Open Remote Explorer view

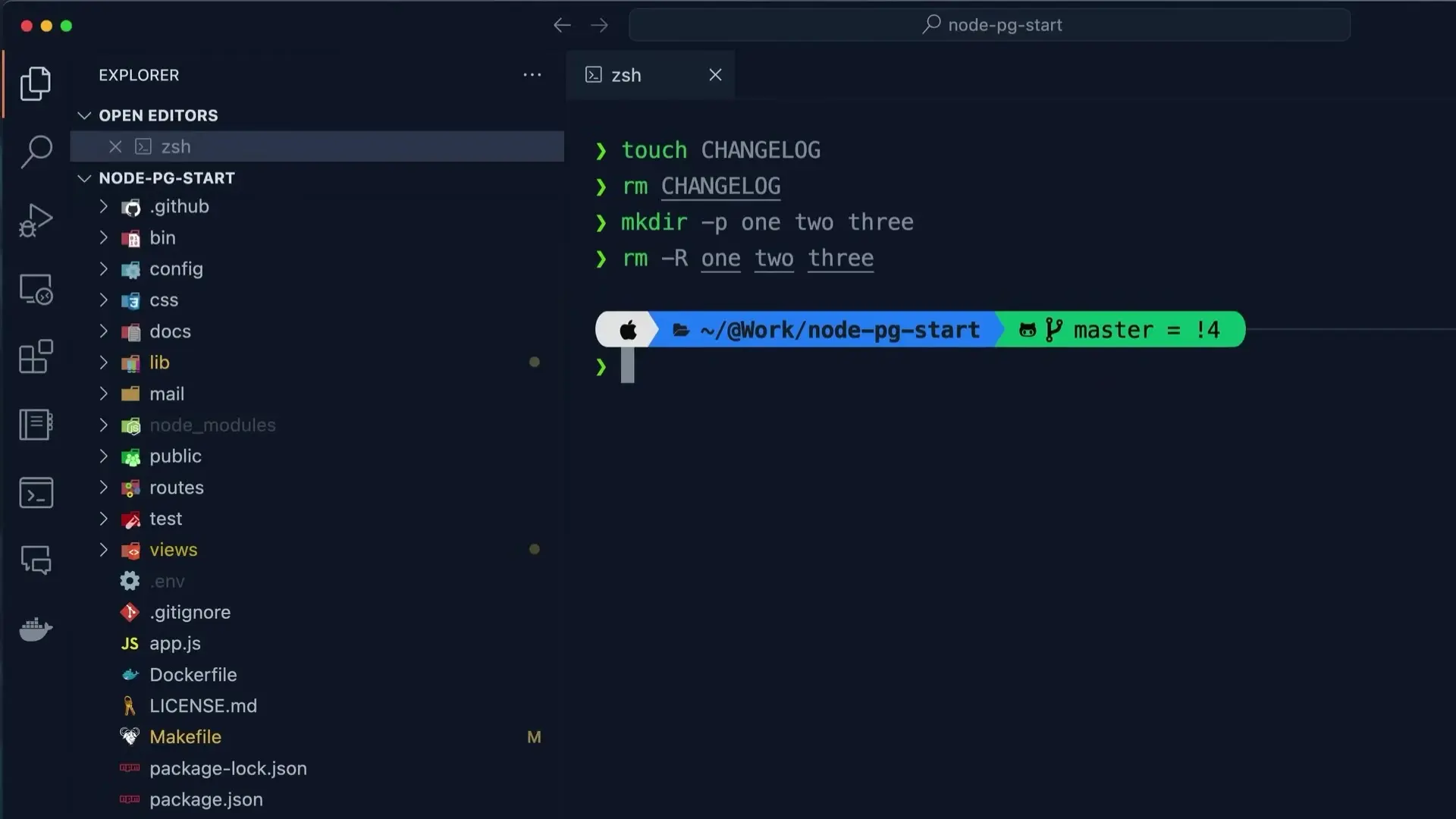[36, 289]
